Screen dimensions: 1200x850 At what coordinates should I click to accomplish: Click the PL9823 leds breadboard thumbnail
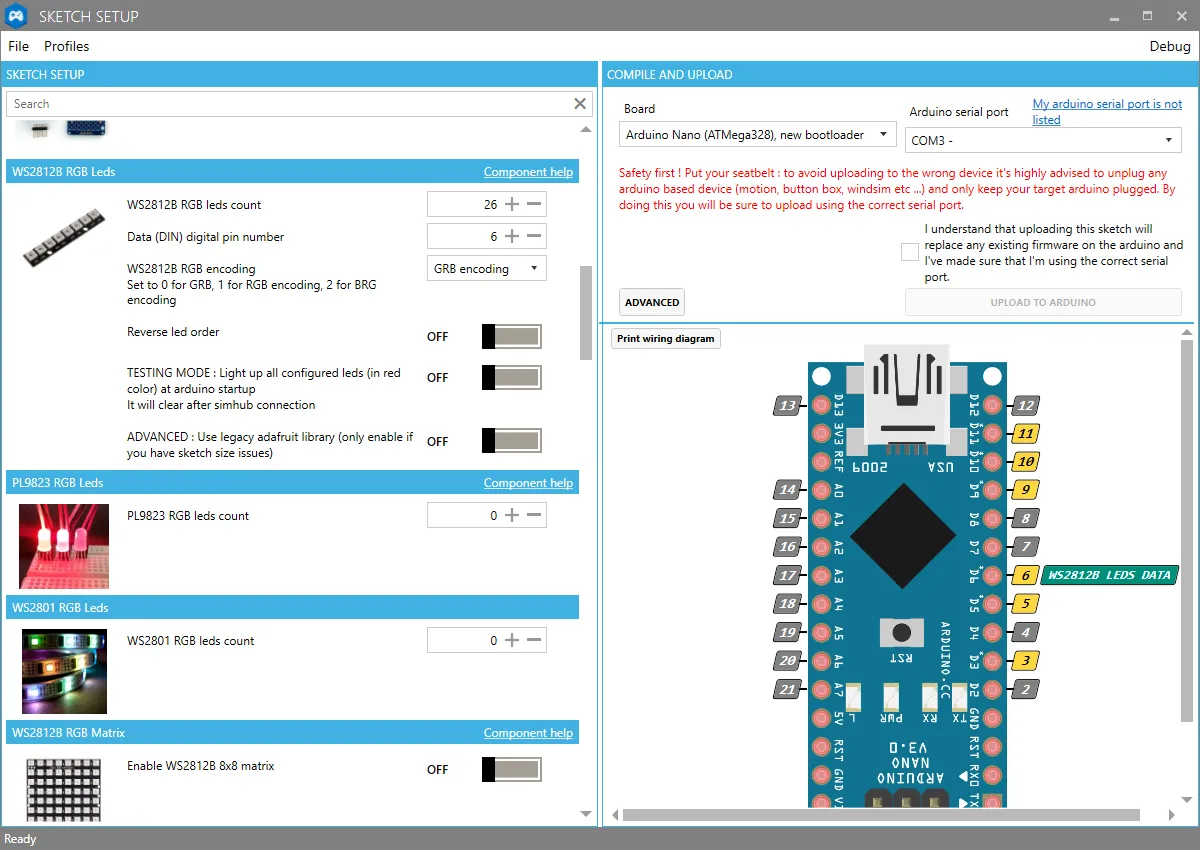coord(64,545)
